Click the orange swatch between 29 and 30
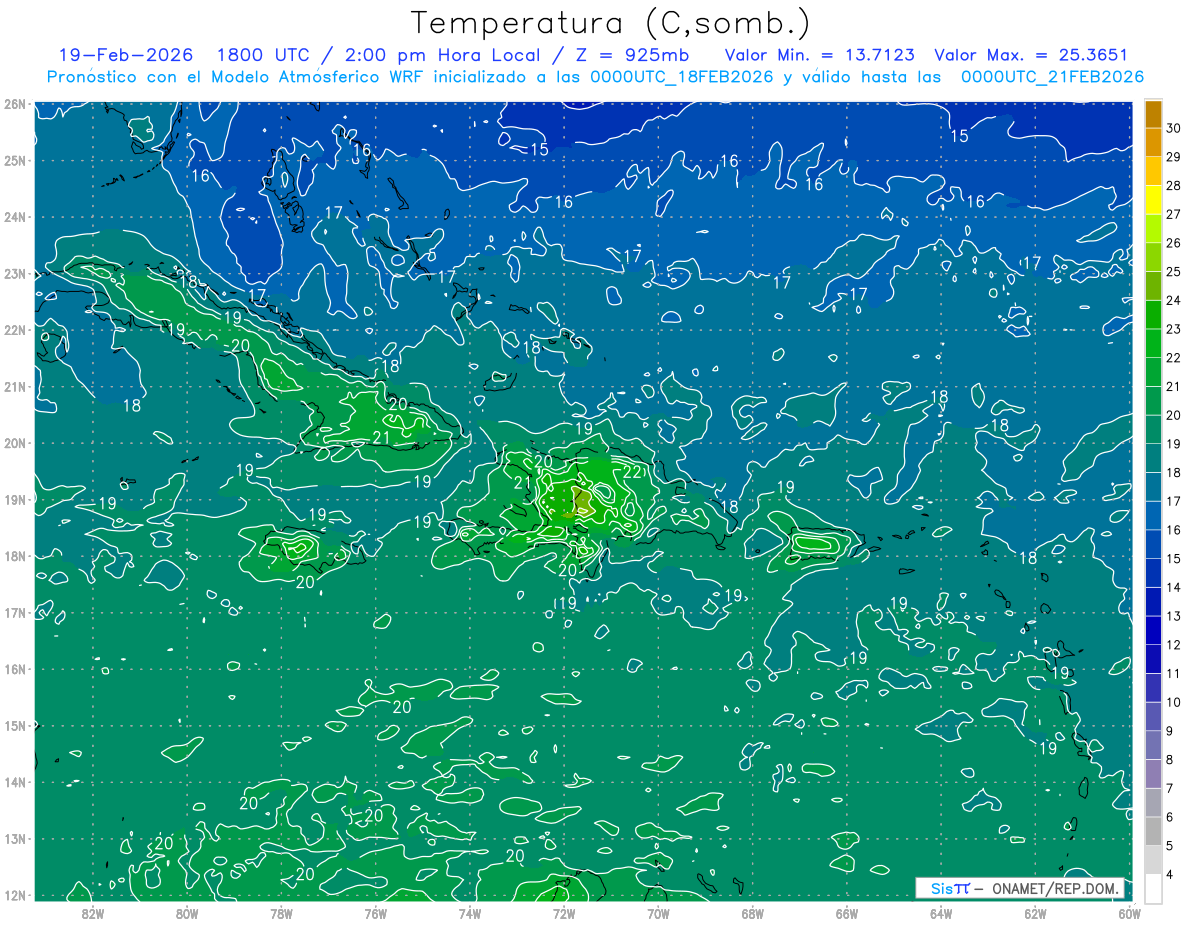Image resolution: width=1200 pixels, height=927 pixels. (x=1153, y=143)
